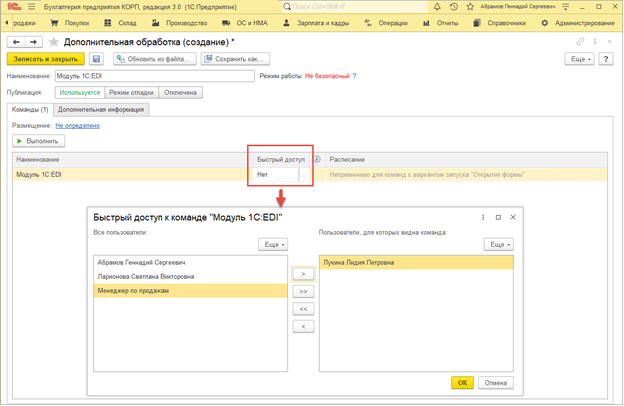The height and width of the screenshot is (406, 624).
Task: Edit the Наименование field
Action: pos(155,76)
